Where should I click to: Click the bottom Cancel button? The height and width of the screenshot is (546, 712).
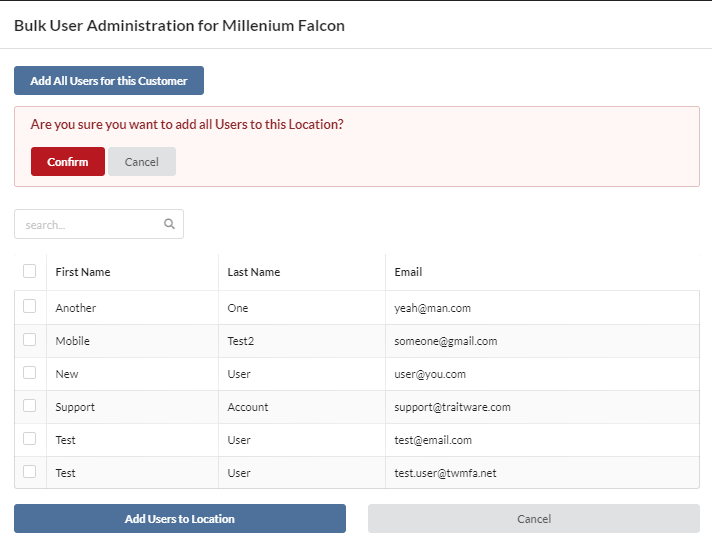click(534, 519)
